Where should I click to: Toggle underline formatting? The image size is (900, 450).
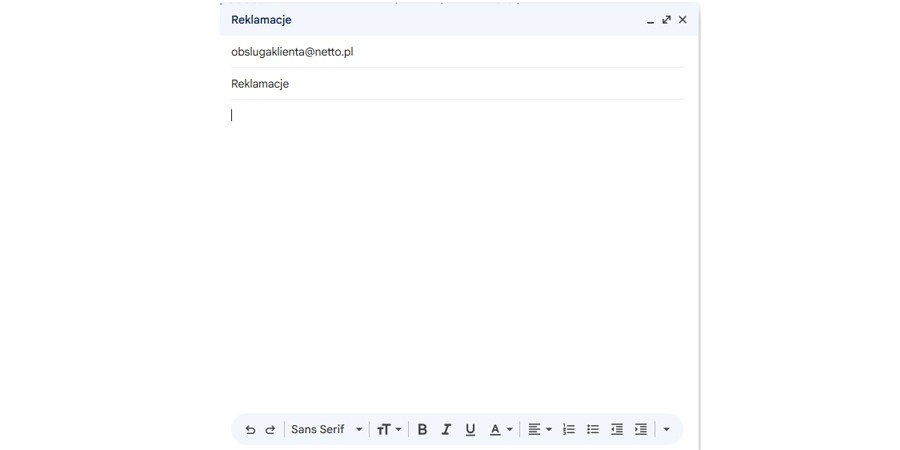click(x=471, y=429)
